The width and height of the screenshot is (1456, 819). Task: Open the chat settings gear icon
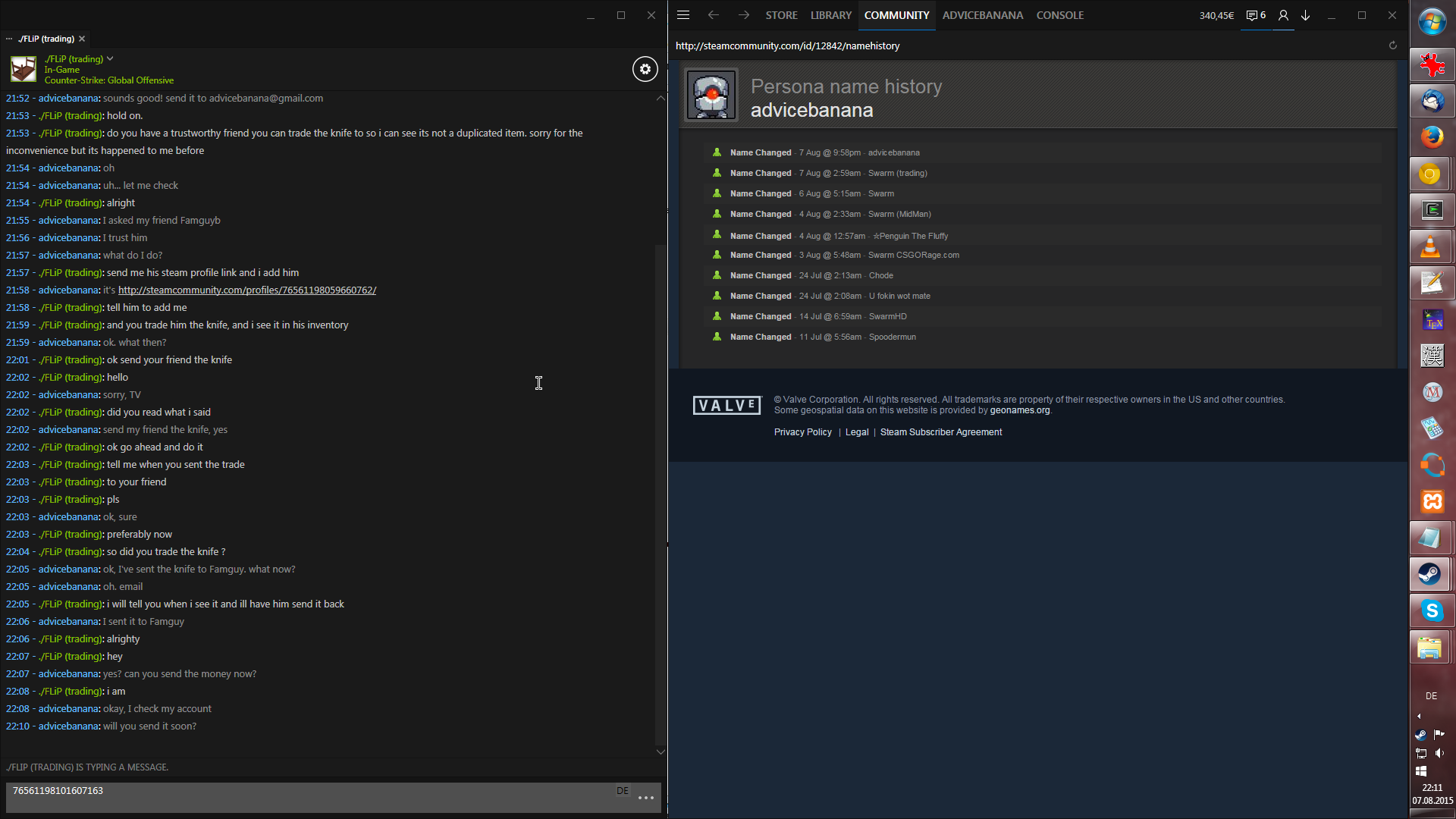(645, 69)
